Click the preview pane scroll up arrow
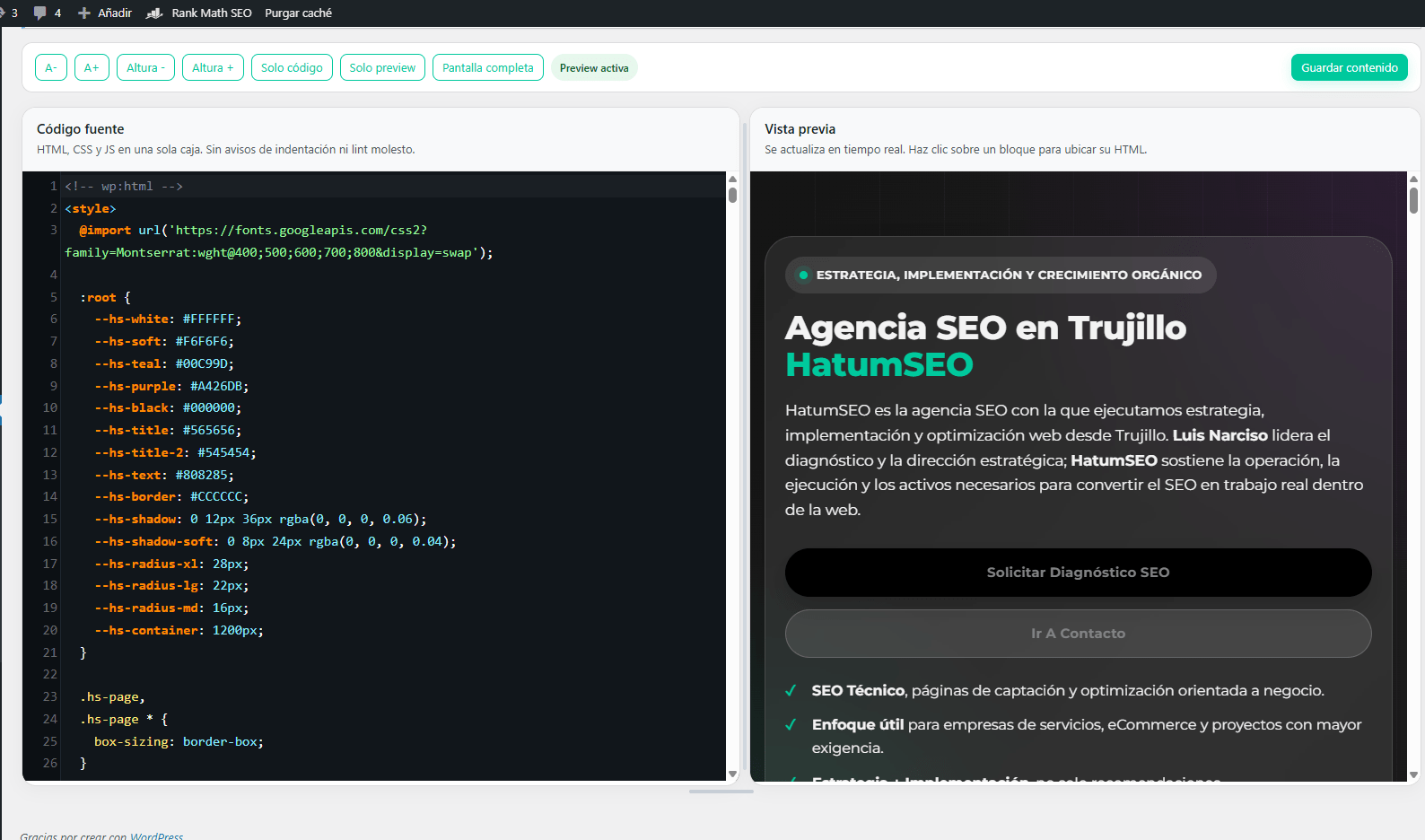1425x840 pixels. [x=1413, y=179]
